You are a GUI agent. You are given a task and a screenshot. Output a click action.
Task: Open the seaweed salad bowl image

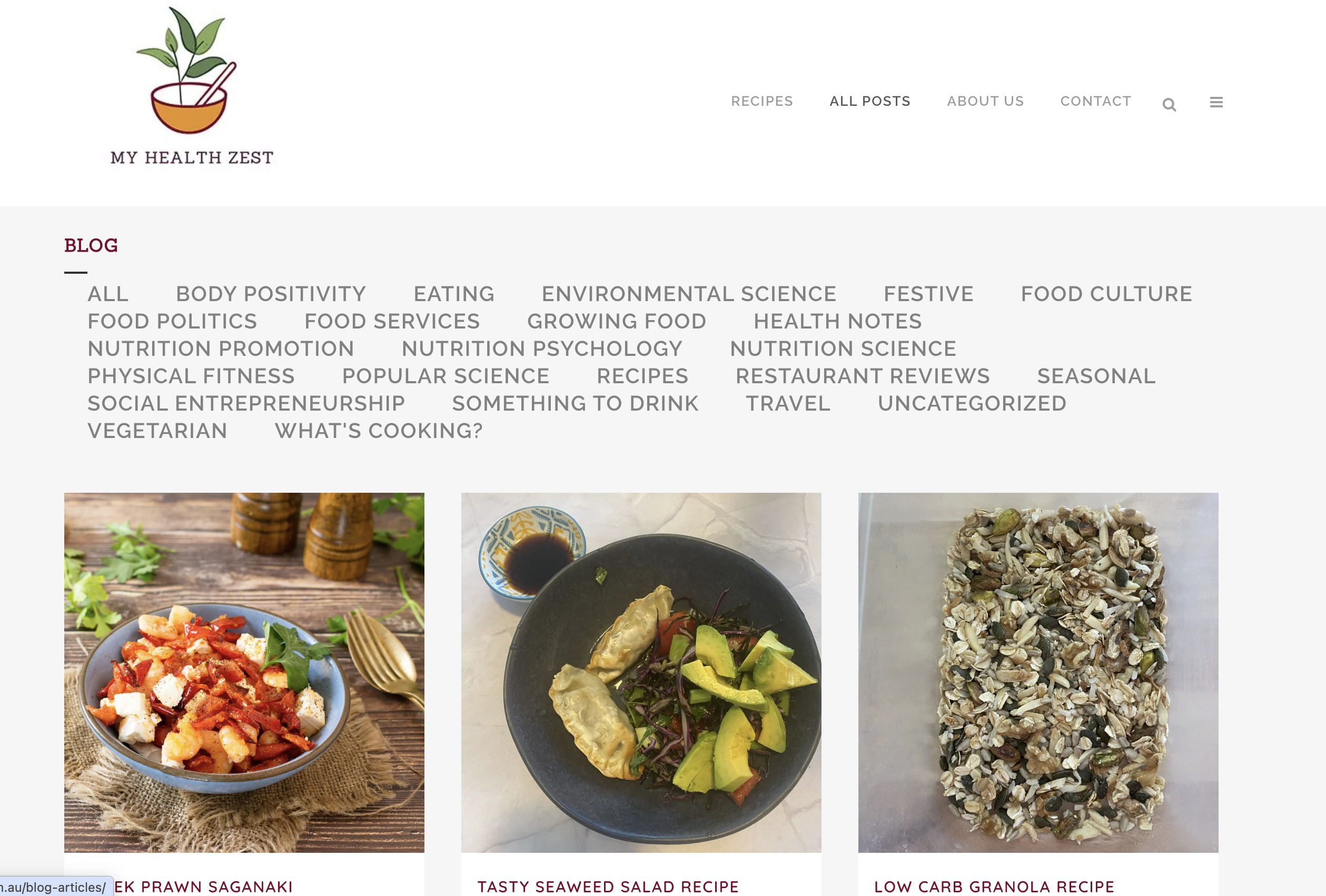click(641, 672)
